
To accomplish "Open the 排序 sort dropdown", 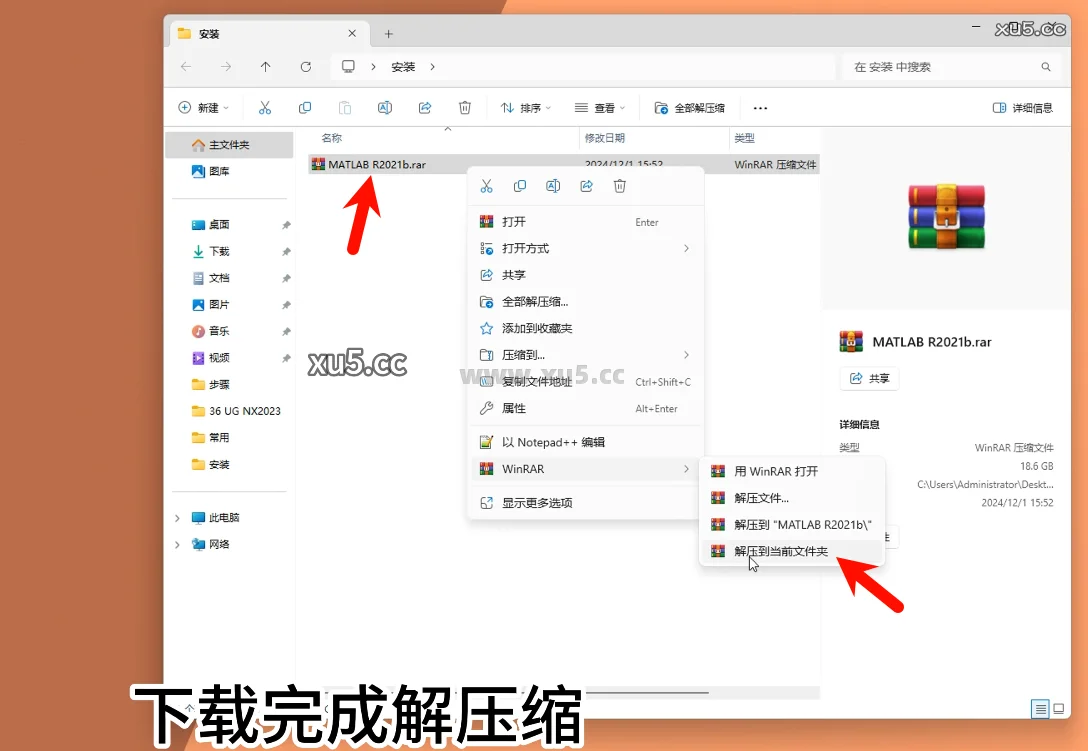I will [525, 107].
